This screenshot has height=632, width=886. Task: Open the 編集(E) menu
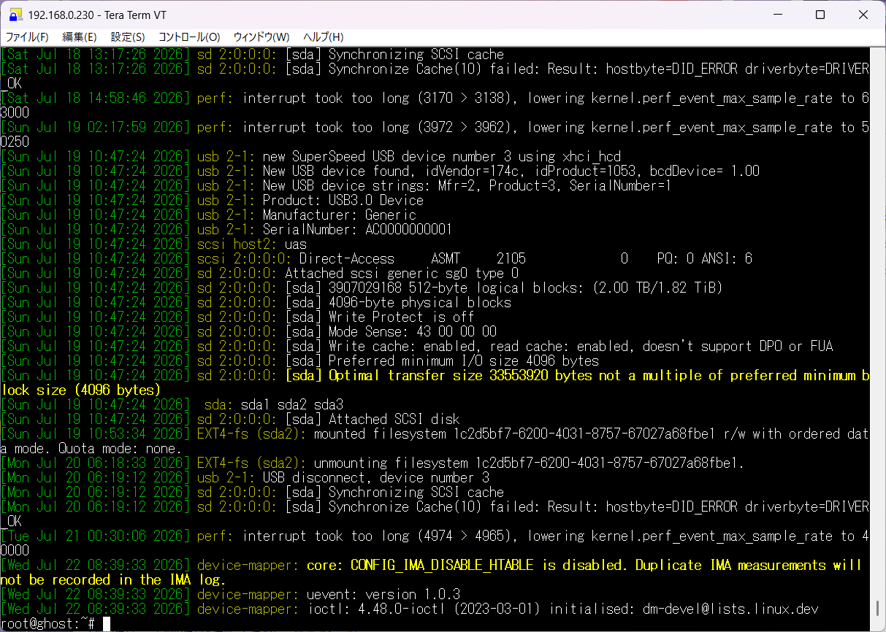[x=79, y=37]
